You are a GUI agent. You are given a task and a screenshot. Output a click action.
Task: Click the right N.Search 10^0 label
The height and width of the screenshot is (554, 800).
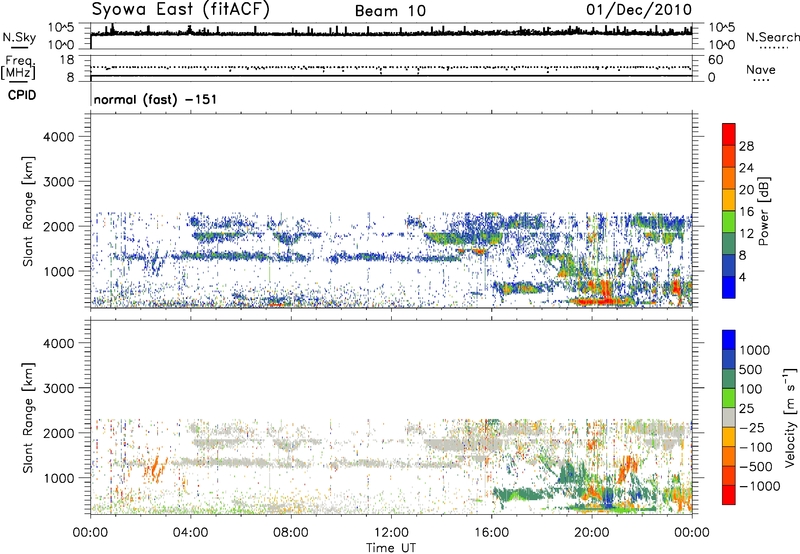tap(722, 45)
